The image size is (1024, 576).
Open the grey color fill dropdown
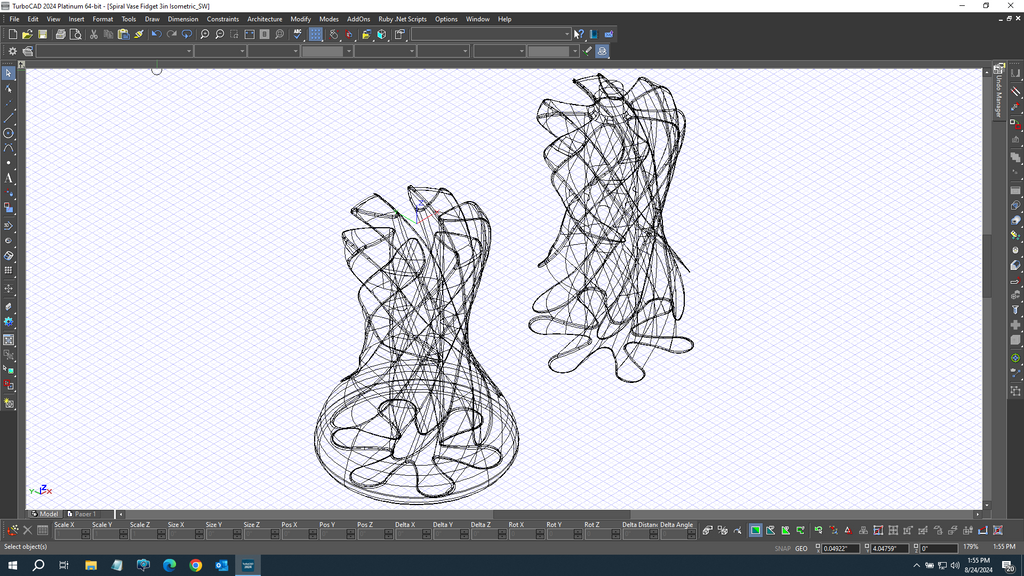[x=327, y=51]
